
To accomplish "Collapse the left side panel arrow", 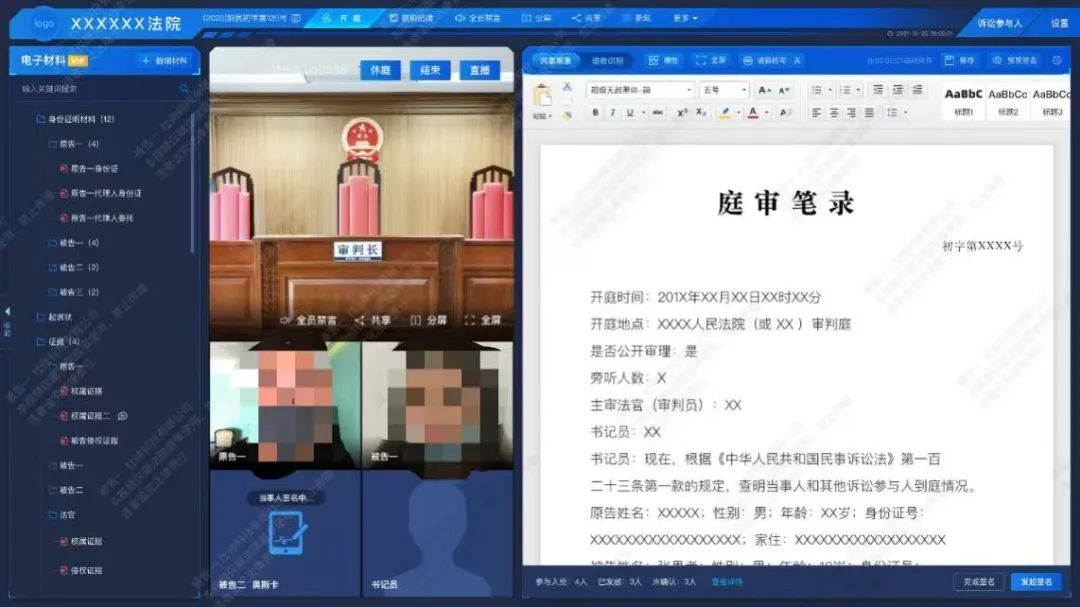I will (7, 312).
